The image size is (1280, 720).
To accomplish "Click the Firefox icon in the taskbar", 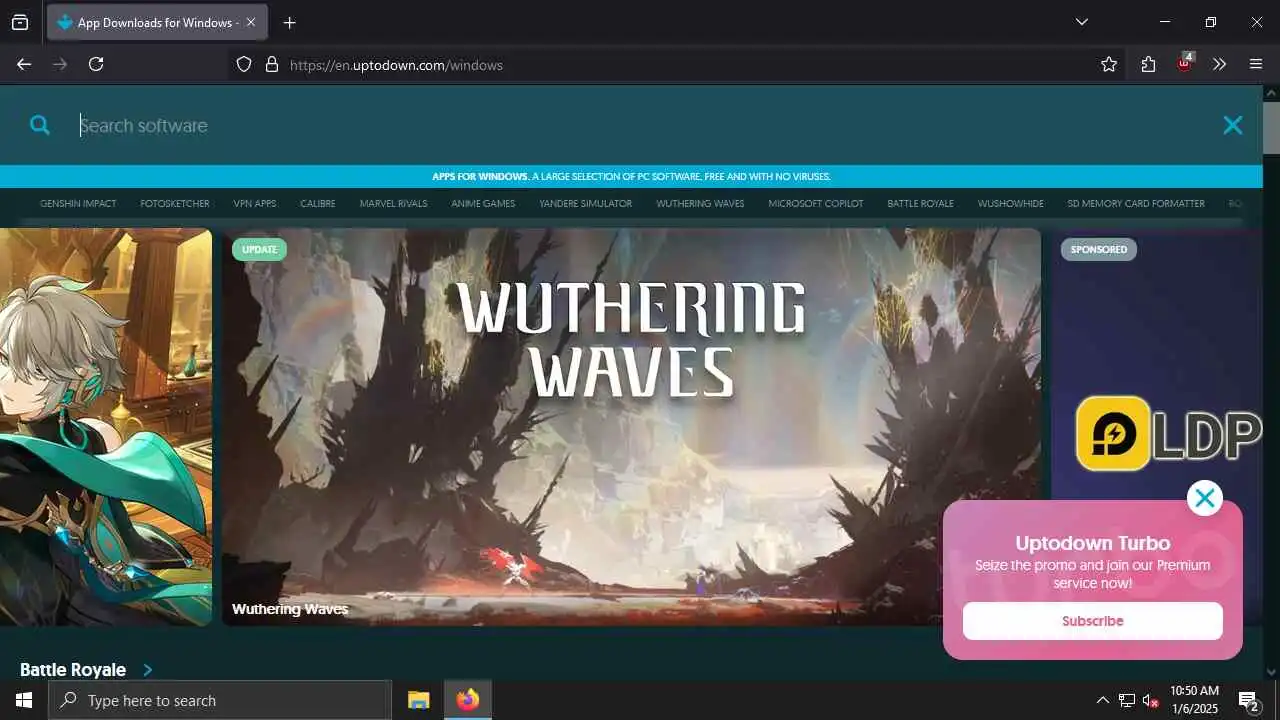I will pos(467,700).
